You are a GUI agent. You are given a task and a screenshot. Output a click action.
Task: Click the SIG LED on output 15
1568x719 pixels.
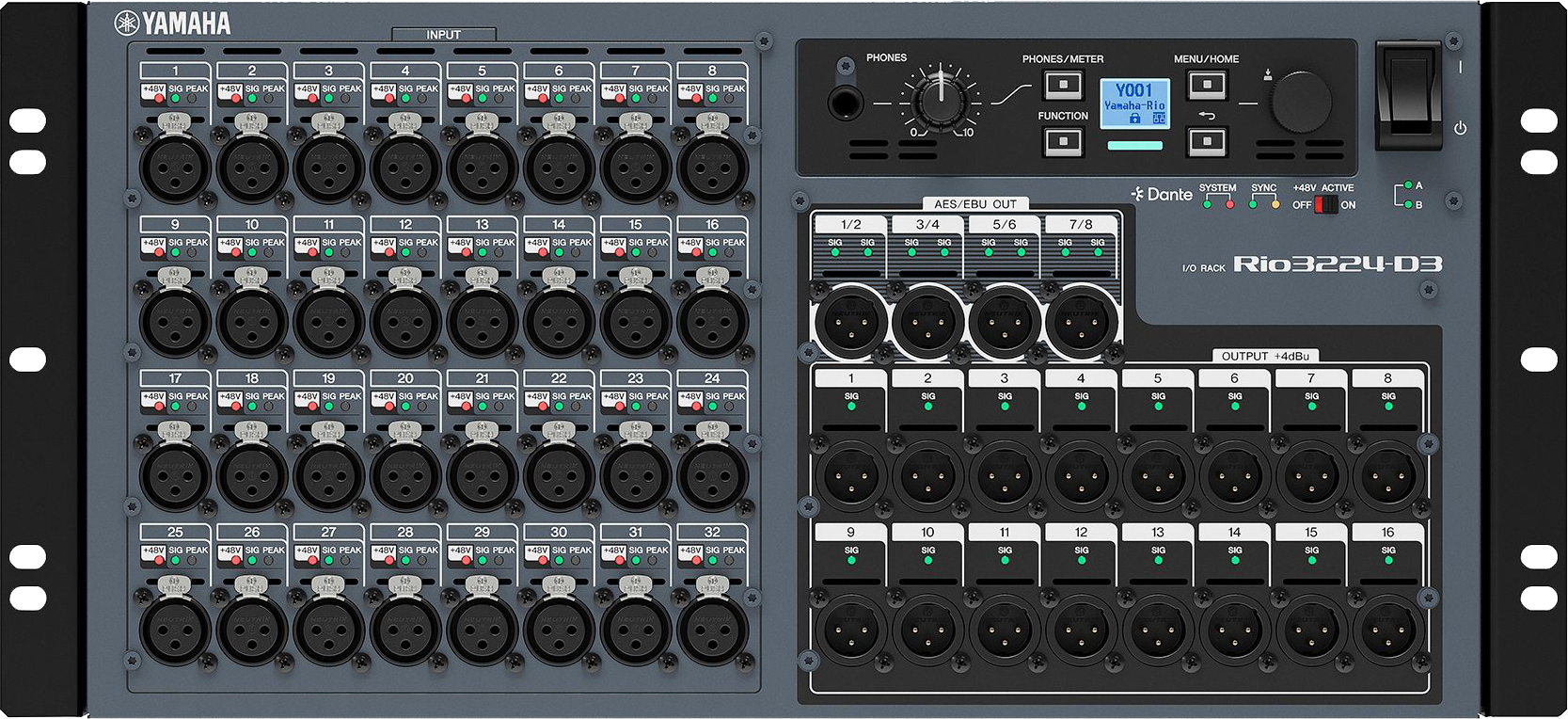click(1311, 560)
